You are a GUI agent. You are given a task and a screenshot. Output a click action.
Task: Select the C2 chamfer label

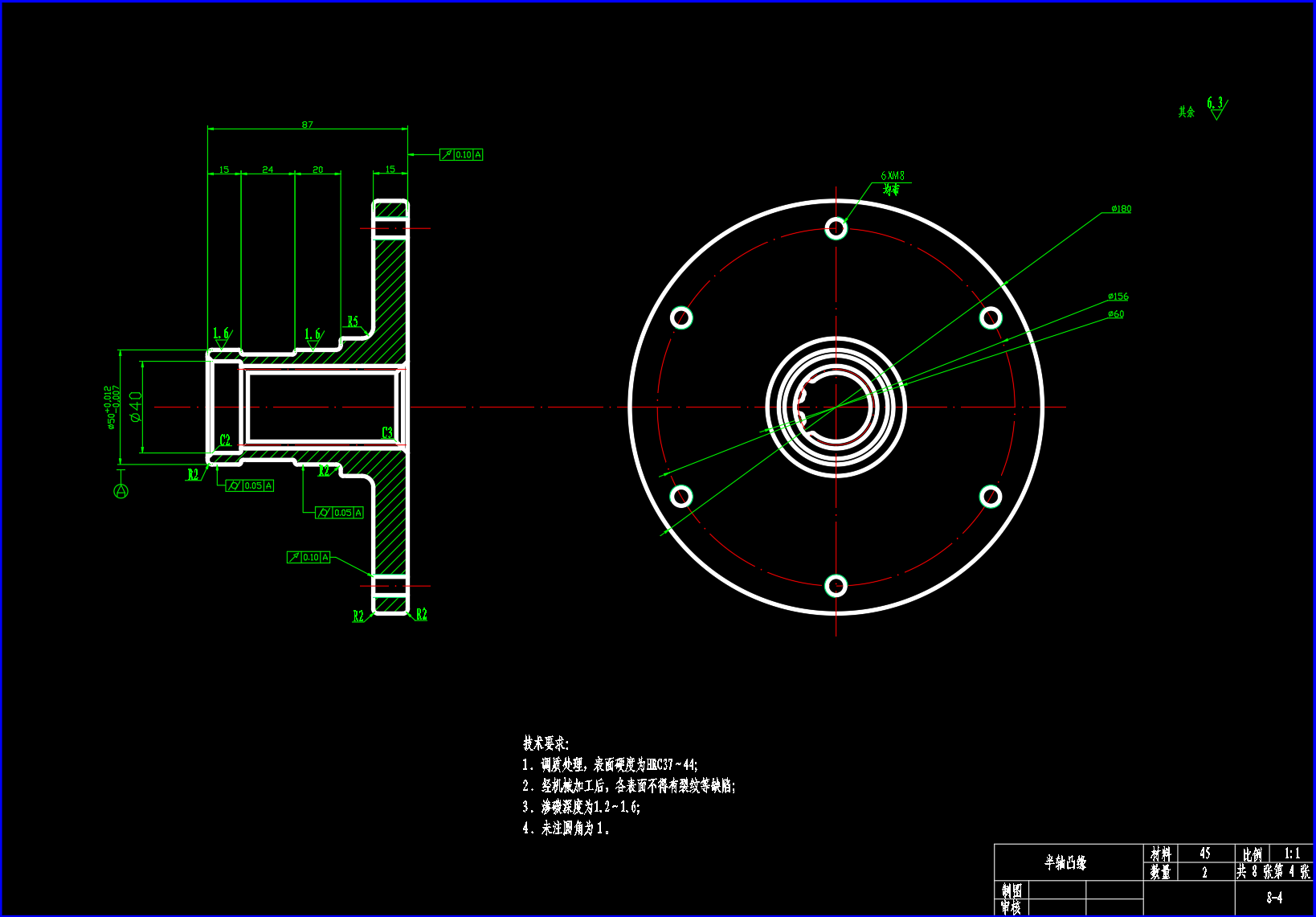[x=225, y=440]
